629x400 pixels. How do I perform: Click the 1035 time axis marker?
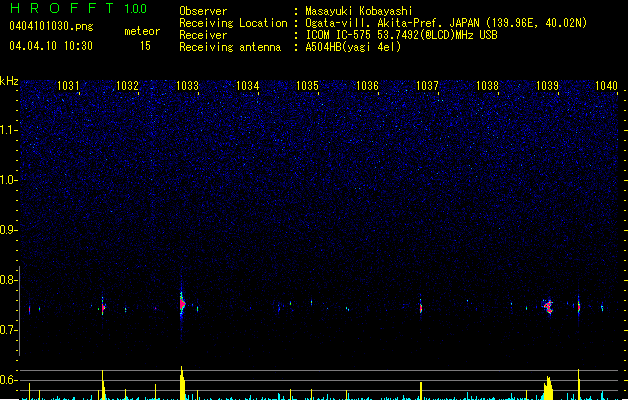coord(307,86)
